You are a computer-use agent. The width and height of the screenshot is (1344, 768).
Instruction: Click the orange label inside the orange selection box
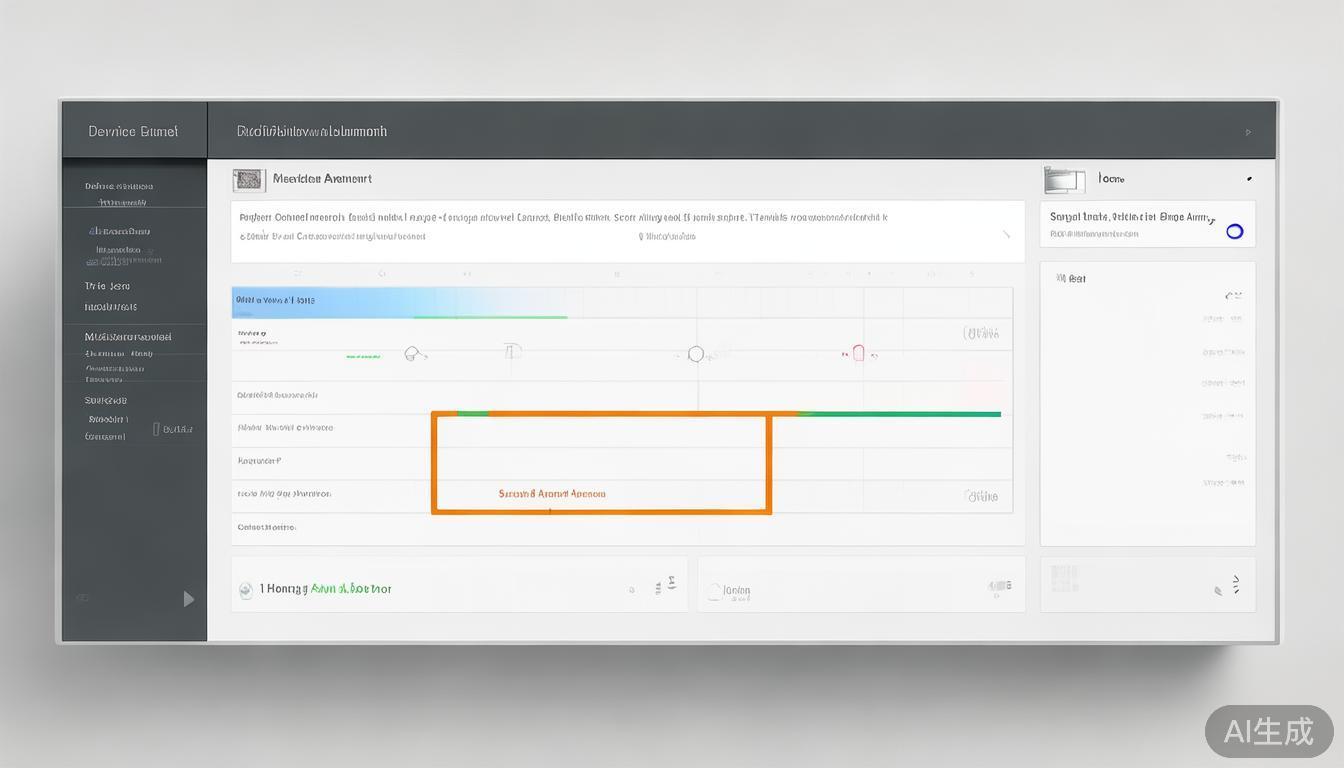coord(552,494)
